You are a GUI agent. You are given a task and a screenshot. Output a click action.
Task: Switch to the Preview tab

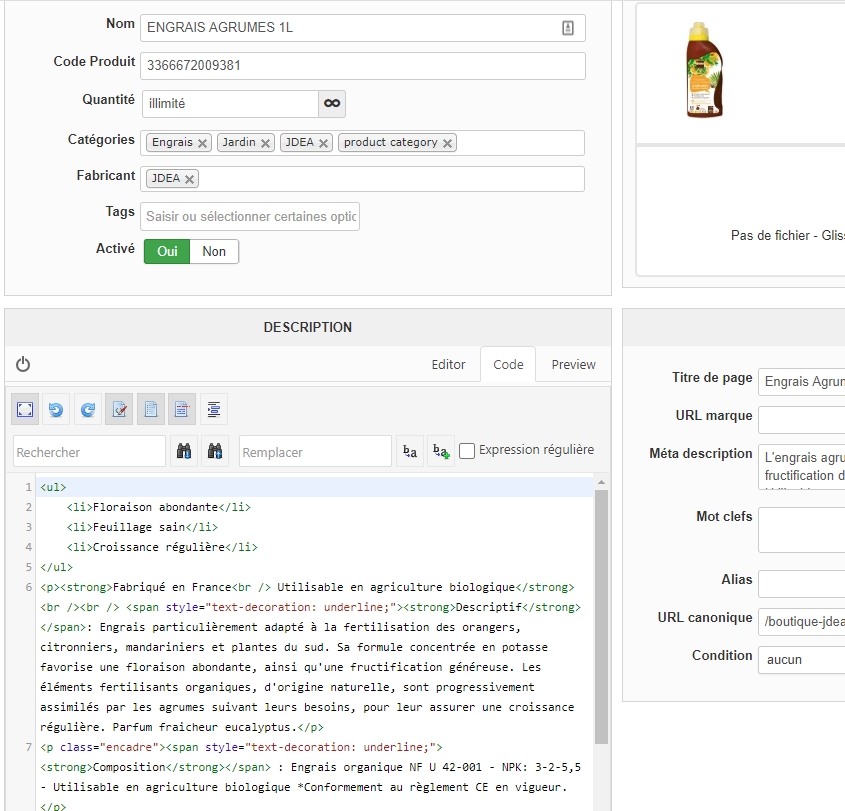573,365
